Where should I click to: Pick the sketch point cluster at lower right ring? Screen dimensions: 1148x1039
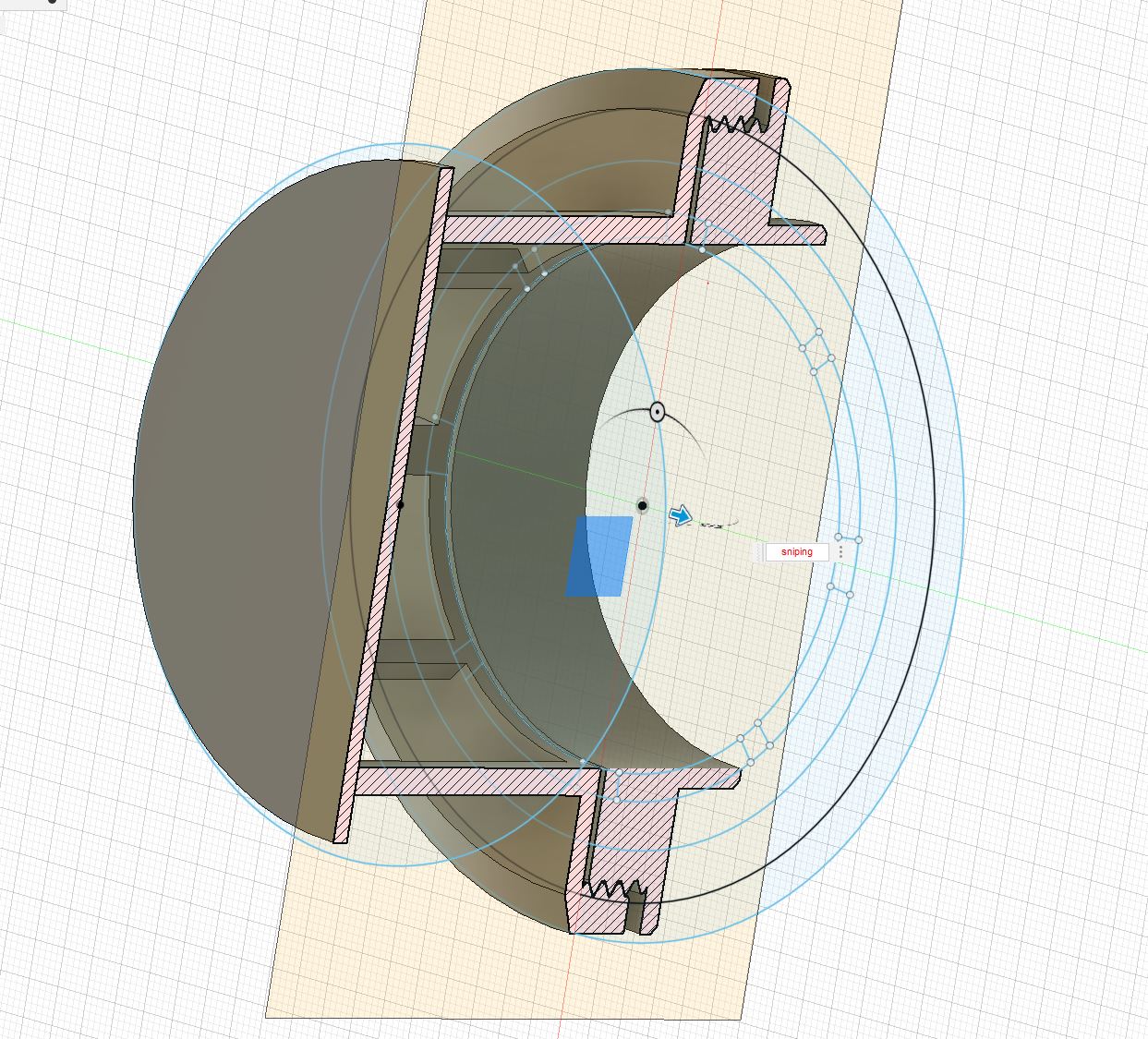[756, 743]
